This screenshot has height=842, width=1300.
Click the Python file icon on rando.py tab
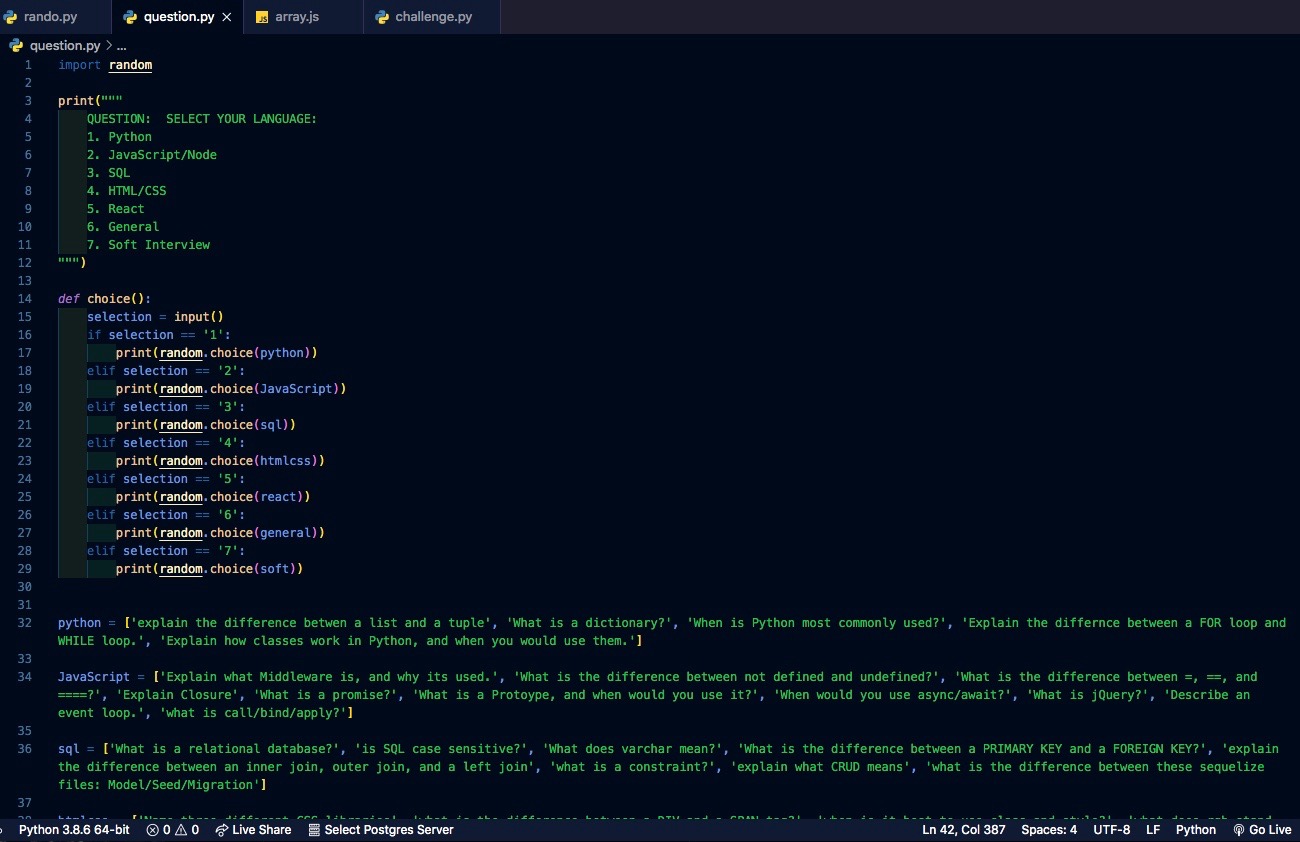[11, 17]
